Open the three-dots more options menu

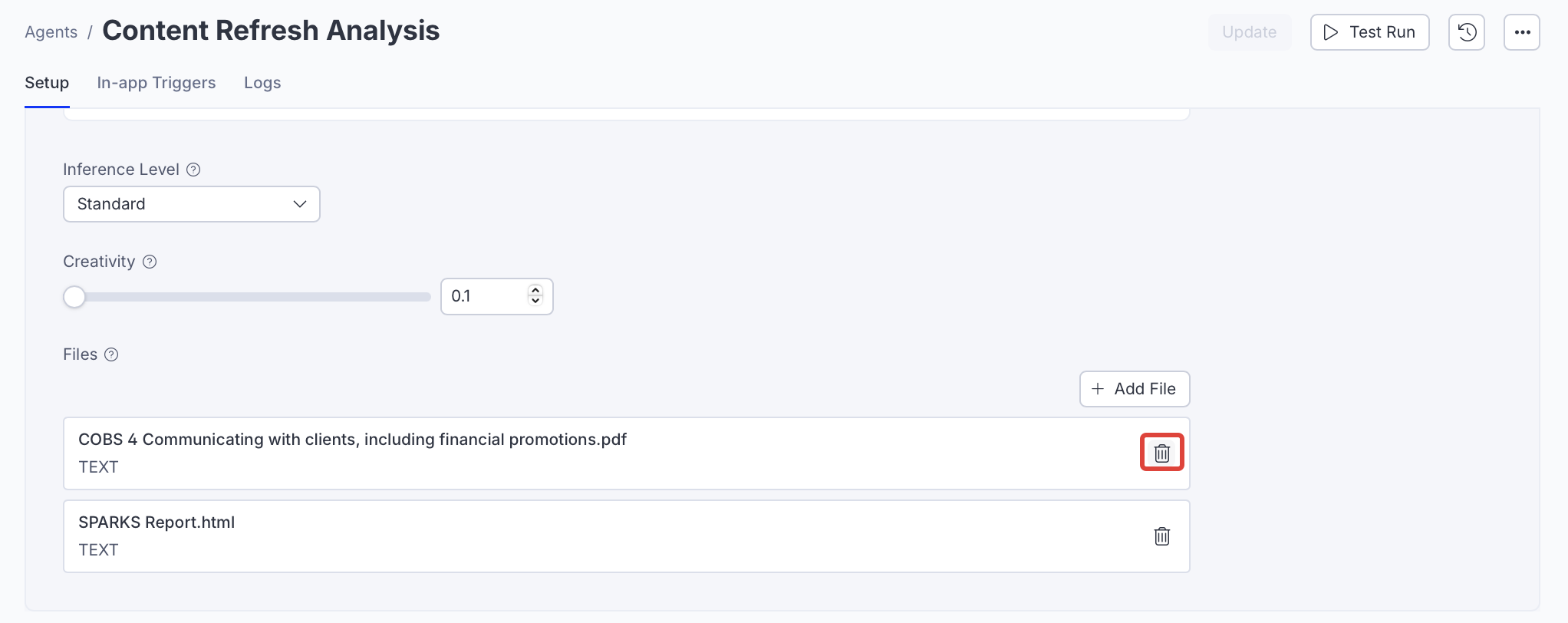[1522, 32]
